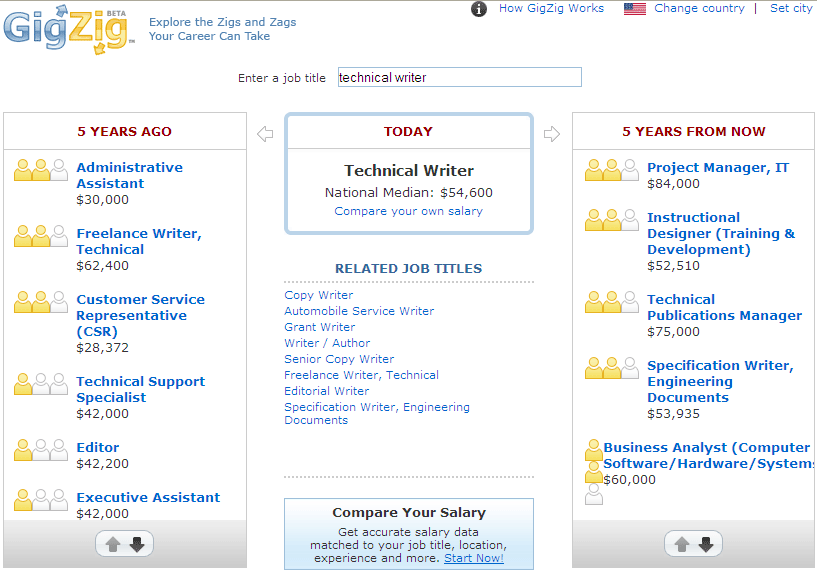Viewport: 817px width, 580px height.
Task: Click people icons beside Editor
Action: (x=41, y=450)
